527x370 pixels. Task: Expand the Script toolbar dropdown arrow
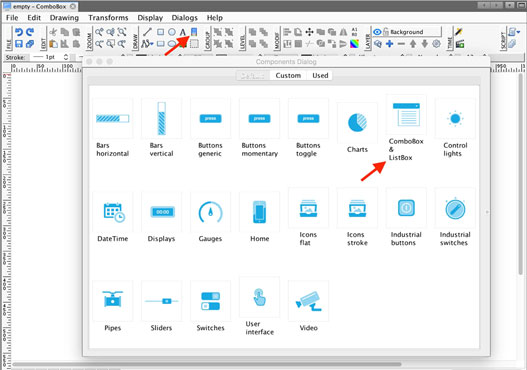pyautogui.click(x=518, y=32)
